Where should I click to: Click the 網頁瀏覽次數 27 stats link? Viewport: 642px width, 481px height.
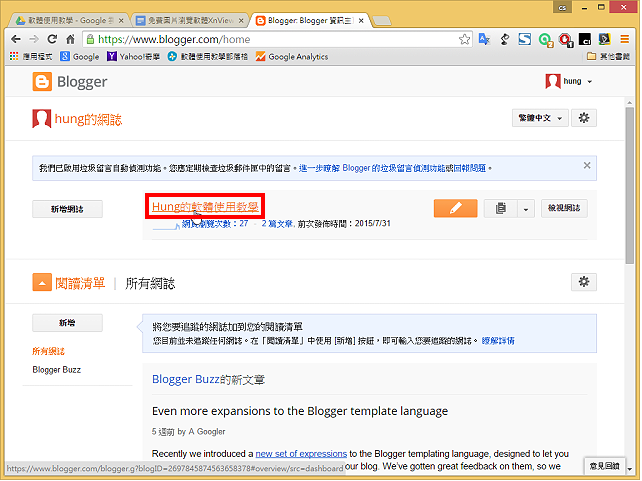tap(215, 224)
